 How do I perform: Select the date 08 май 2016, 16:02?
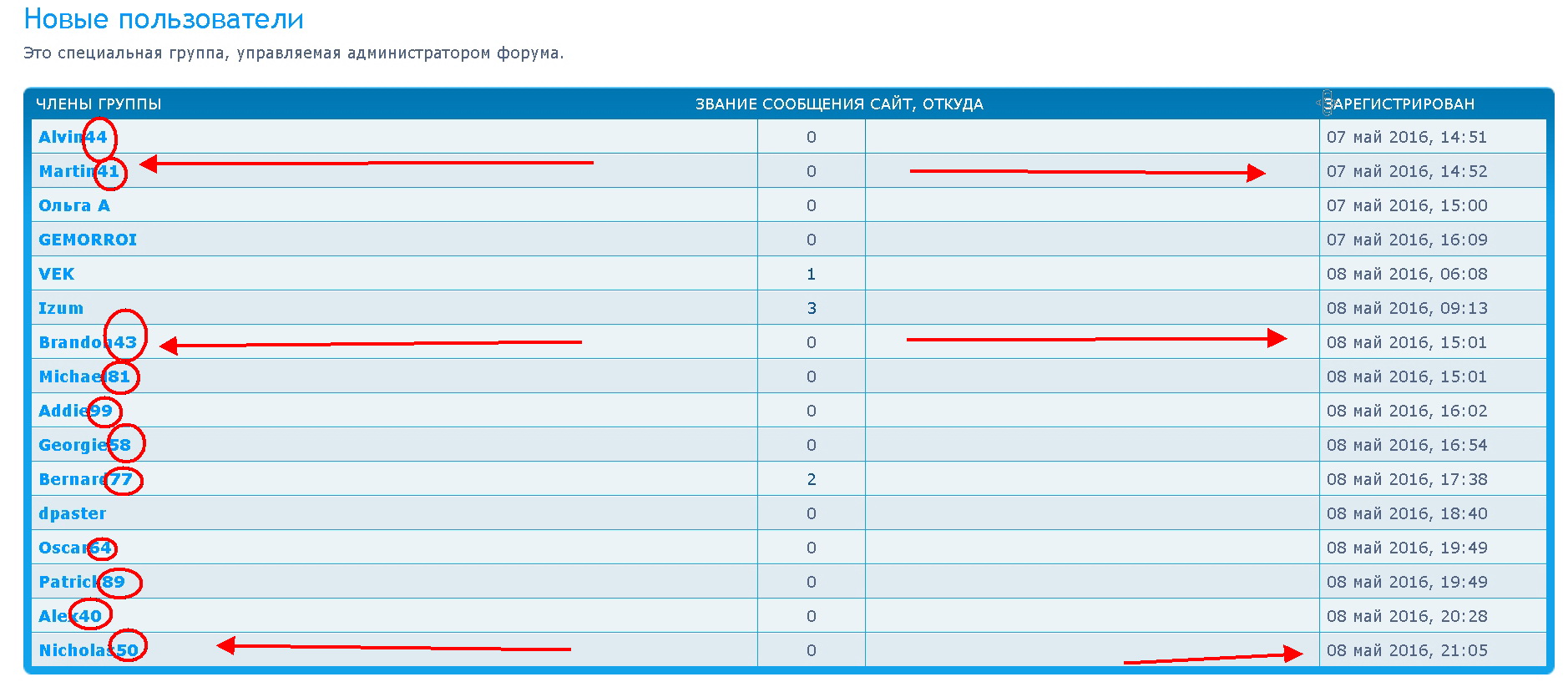1407,411
